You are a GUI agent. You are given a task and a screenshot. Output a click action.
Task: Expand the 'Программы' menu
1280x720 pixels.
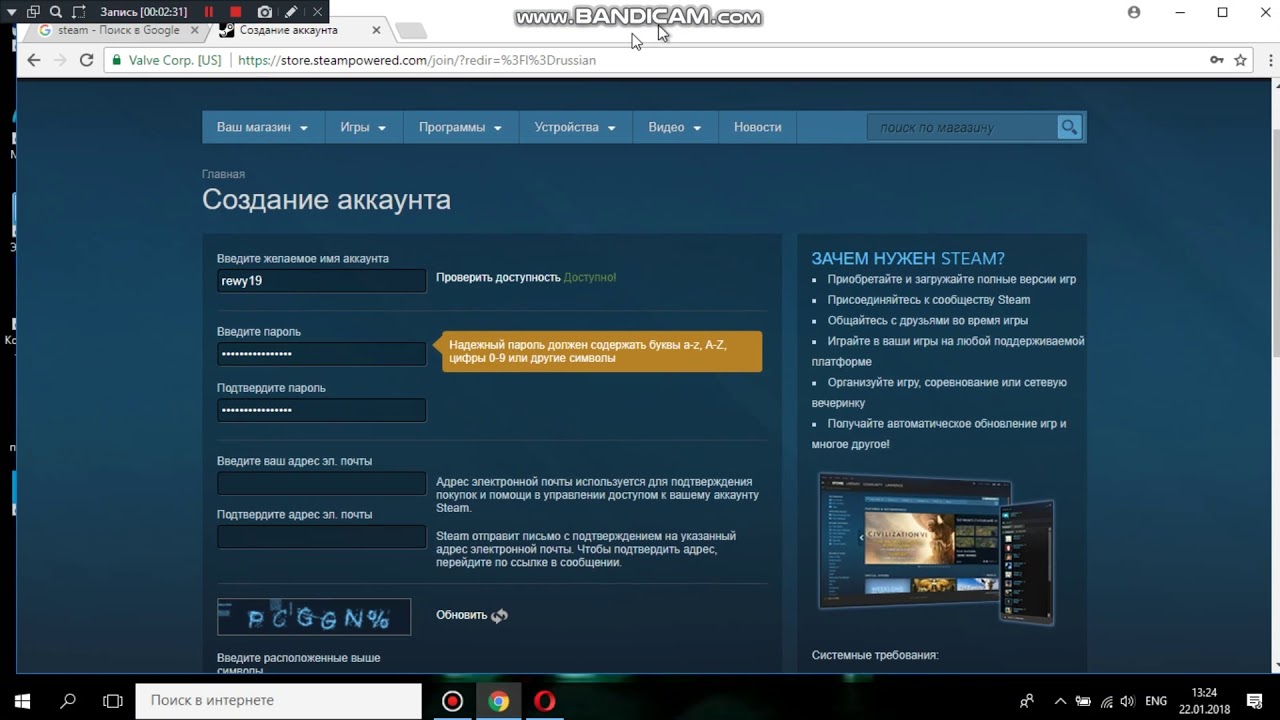pos(460,127)
